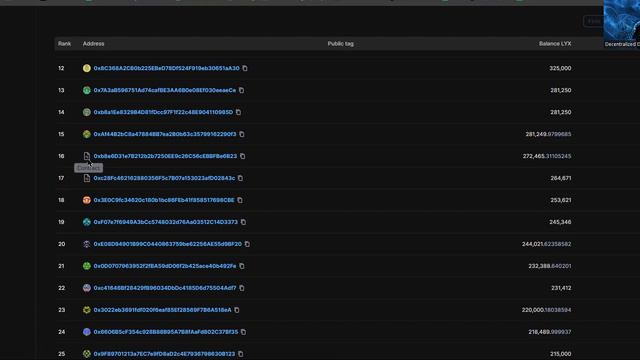
Task: Open the rank 25 address link
Action: 164,354
